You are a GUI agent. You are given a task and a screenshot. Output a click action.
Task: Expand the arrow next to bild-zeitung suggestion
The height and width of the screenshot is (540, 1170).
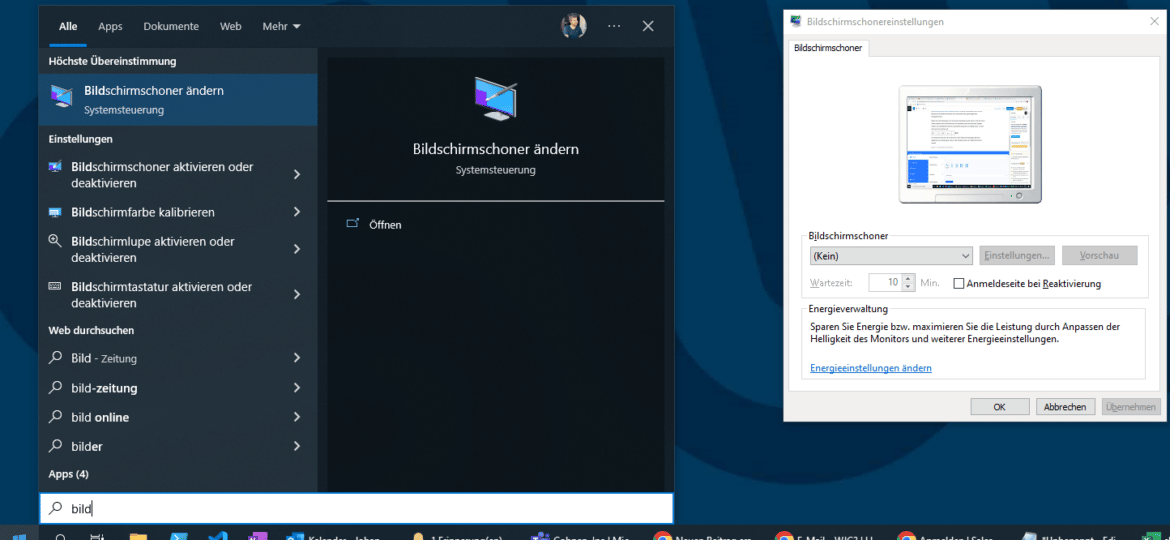point(297,388)
